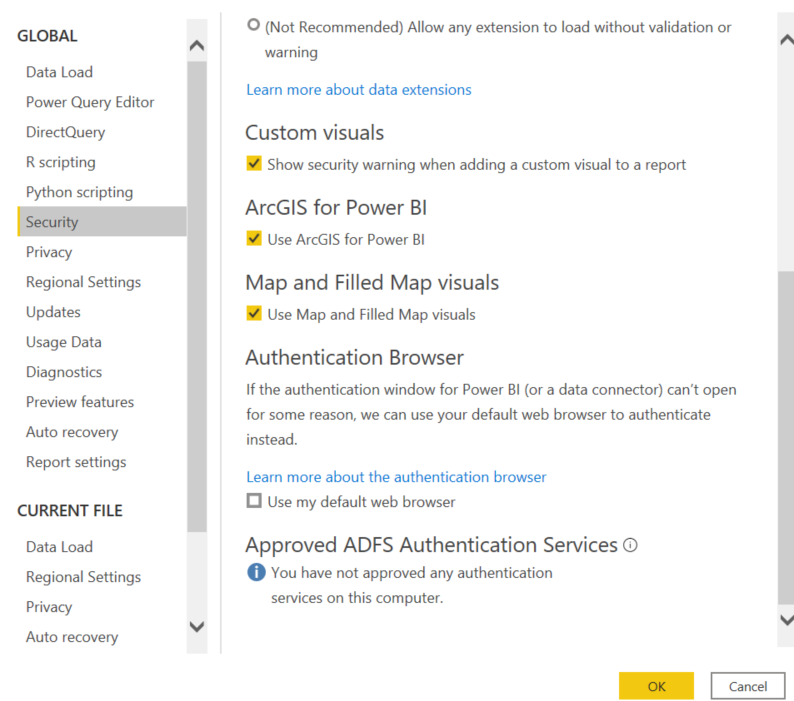Open Current File Data Load settings

point(59,547)
